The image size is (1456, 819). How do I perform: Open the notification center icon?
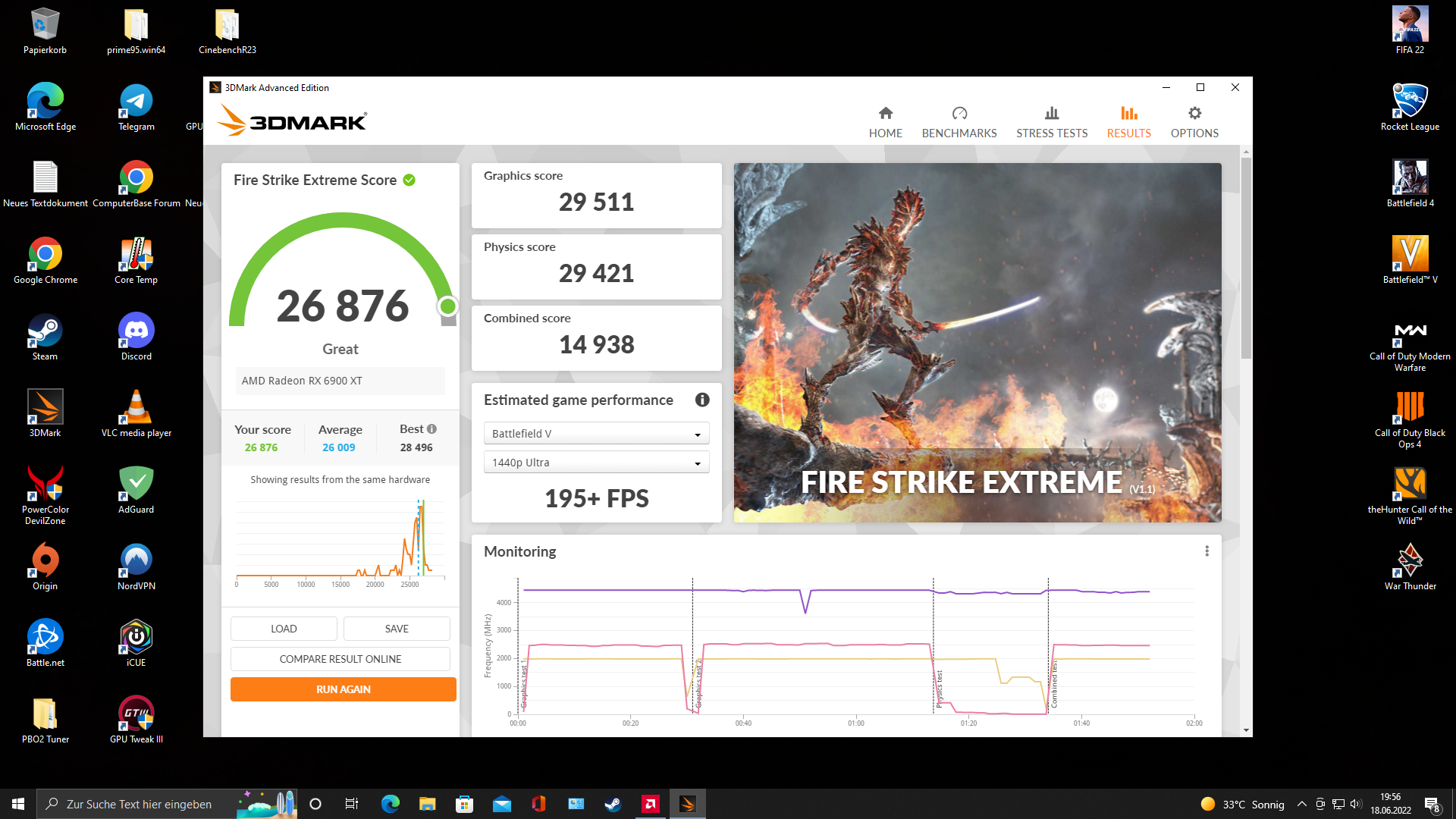(1432, 804)
